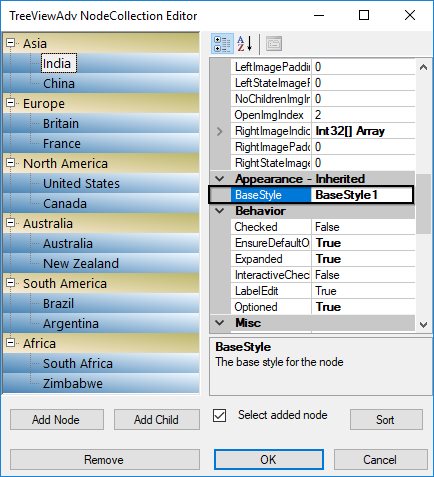Sort the nodes with the Sort button
434x477 pixels.
pyautogui.click(x=386, y=420)
